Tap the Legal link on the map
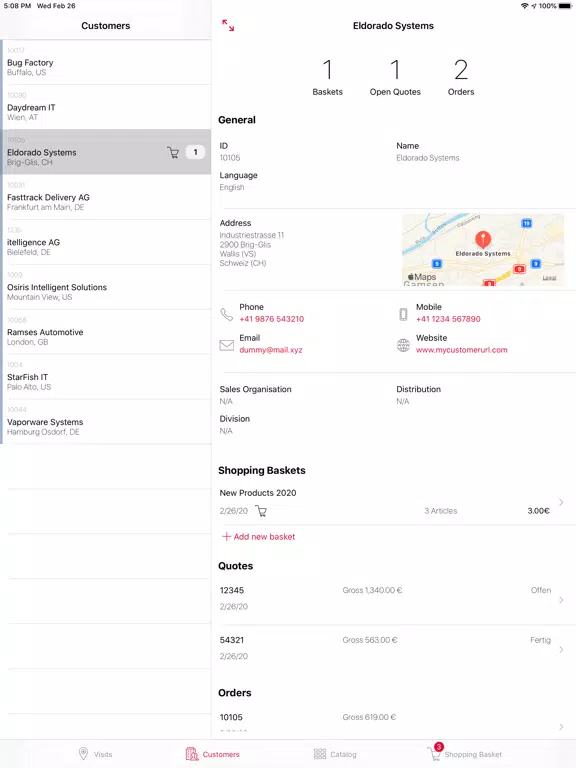Viewport: 576px width, 768px height. 549,278
